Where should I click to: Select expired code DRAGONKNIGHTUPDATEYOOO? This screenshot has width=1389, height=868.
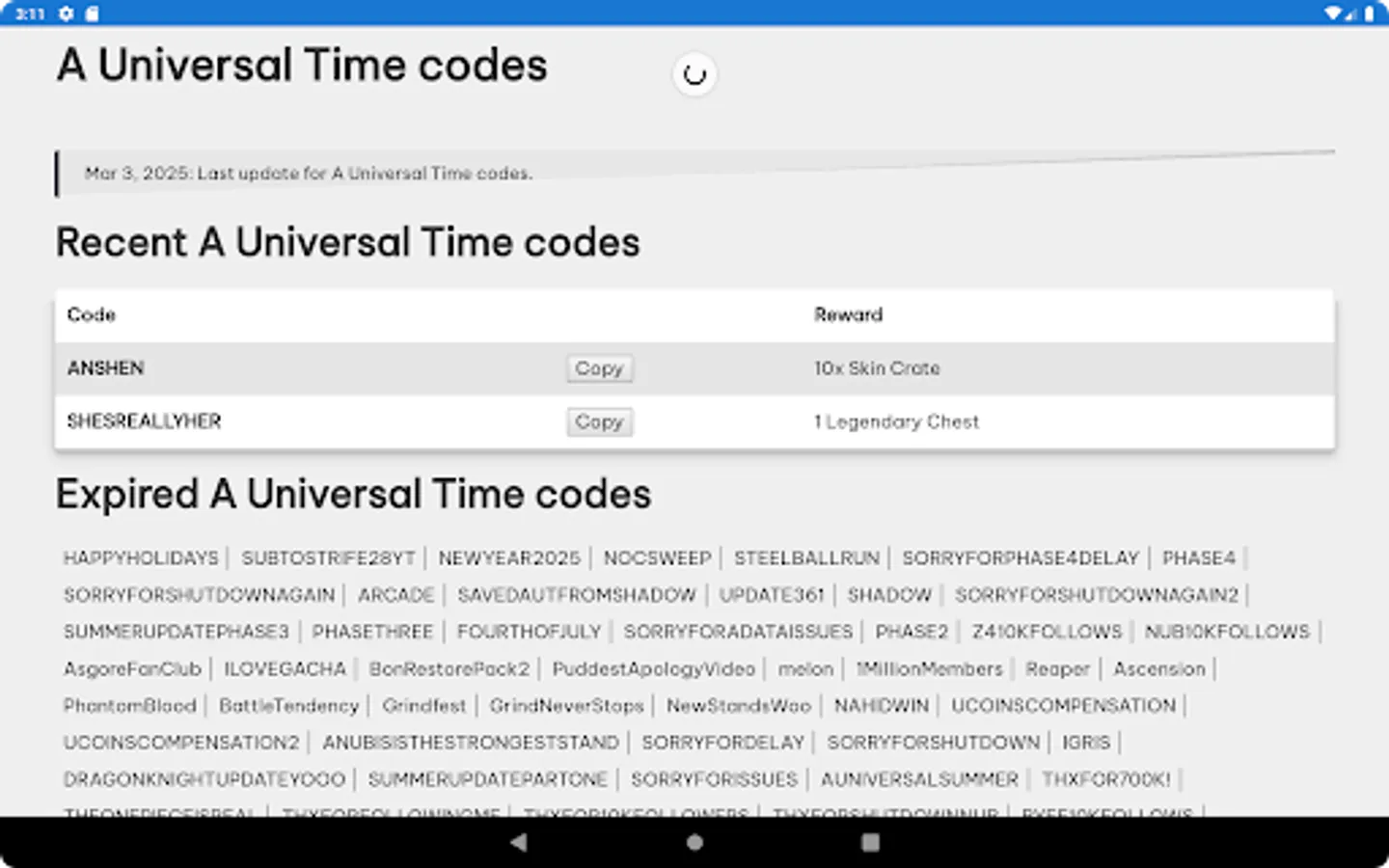[204, 778]
